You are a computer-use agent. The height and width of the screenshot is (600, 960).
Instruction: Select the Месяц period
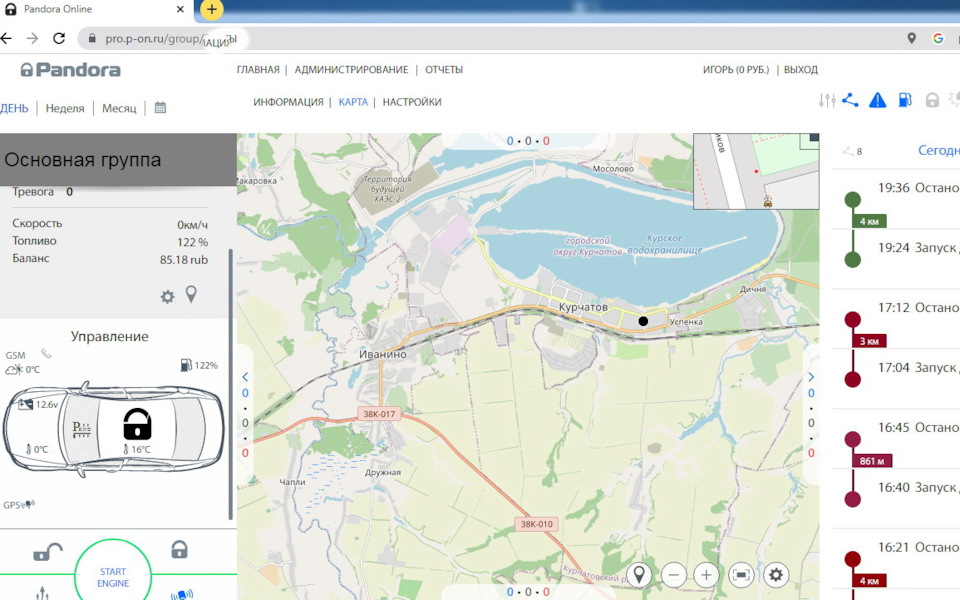[x=119, y=108]
